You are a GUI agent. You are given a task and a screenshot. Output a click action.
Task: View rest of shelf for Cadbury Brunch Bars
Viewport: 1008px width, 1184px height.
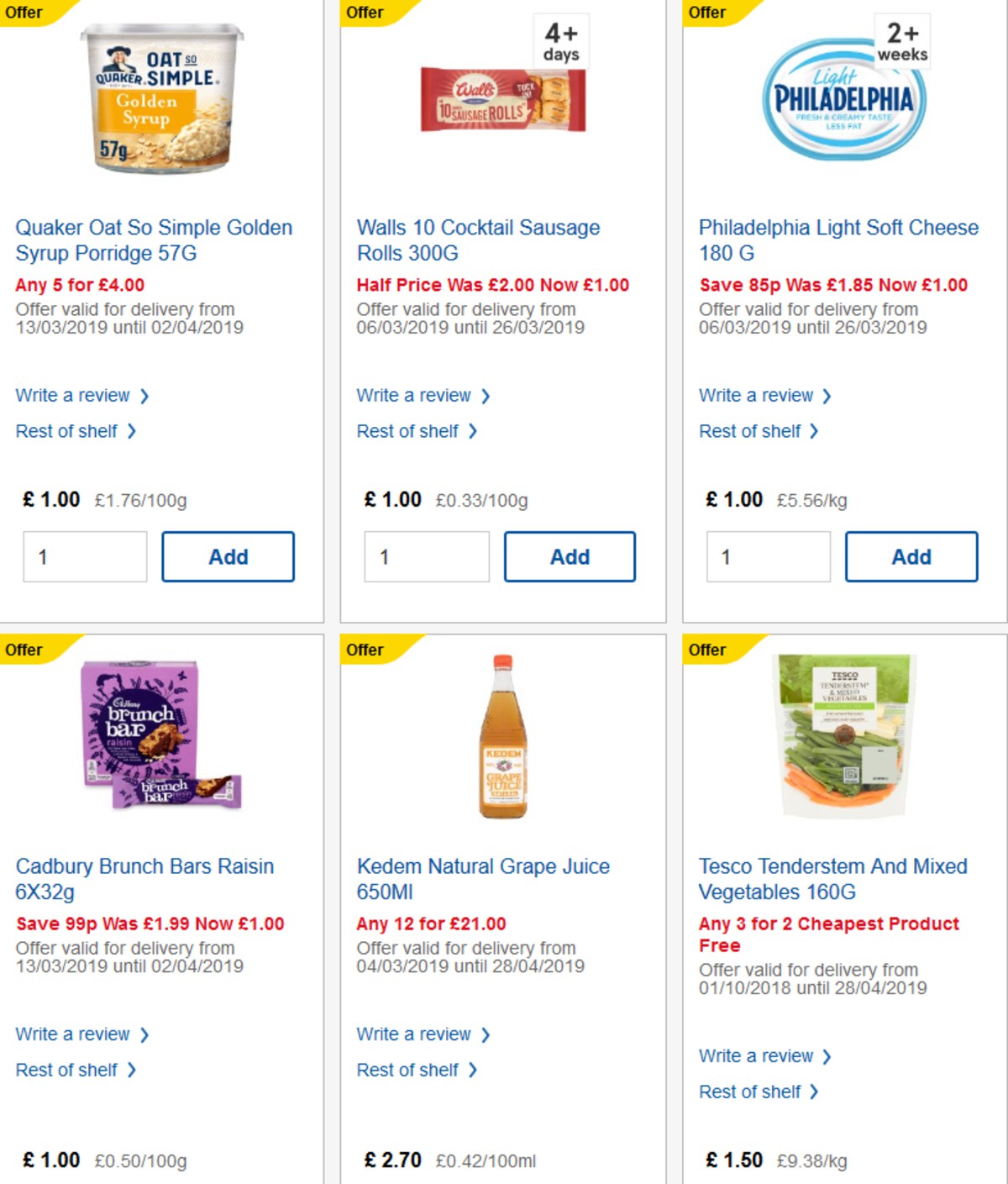(x=70, y=1070)
